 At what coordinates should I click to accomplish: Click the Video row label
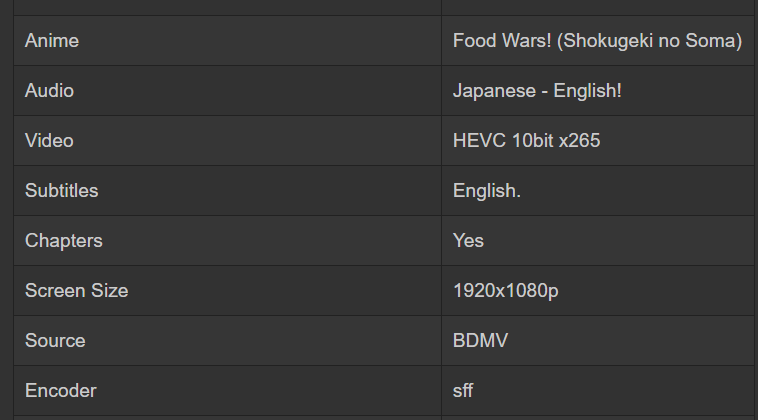[49, 141]
